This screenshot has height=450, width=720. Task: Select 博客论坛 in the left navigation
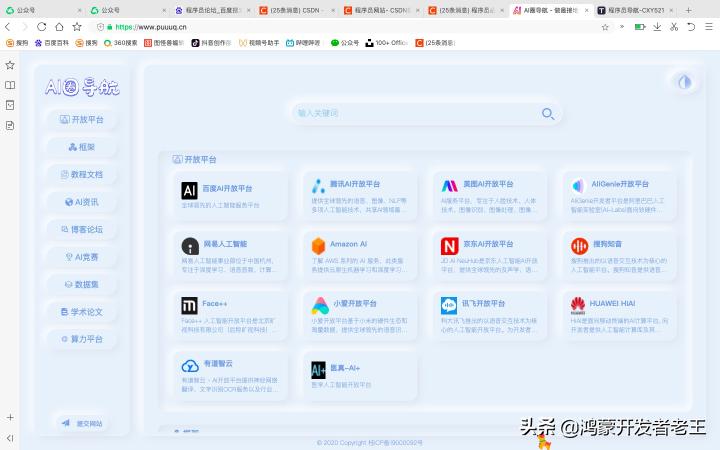pyautogui.click(x=82, y=229)
